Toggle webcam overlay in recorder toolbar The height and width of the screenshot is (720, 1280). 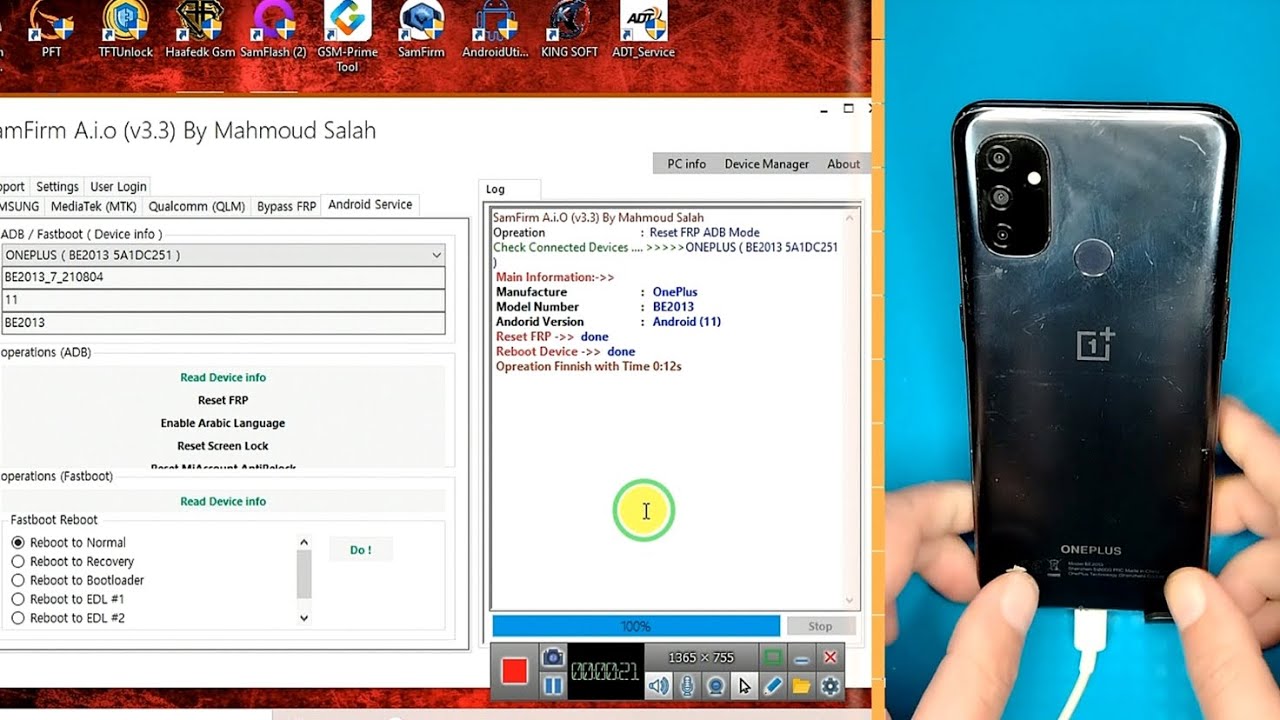[716, 686]
